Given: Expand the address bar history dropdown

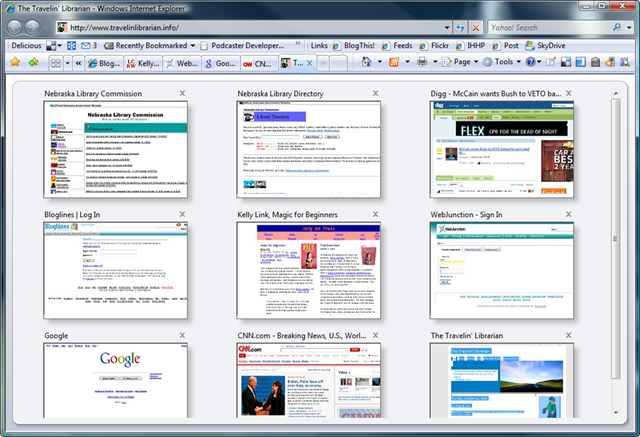Looking at the screenshot, I should (x=447, y=28).
